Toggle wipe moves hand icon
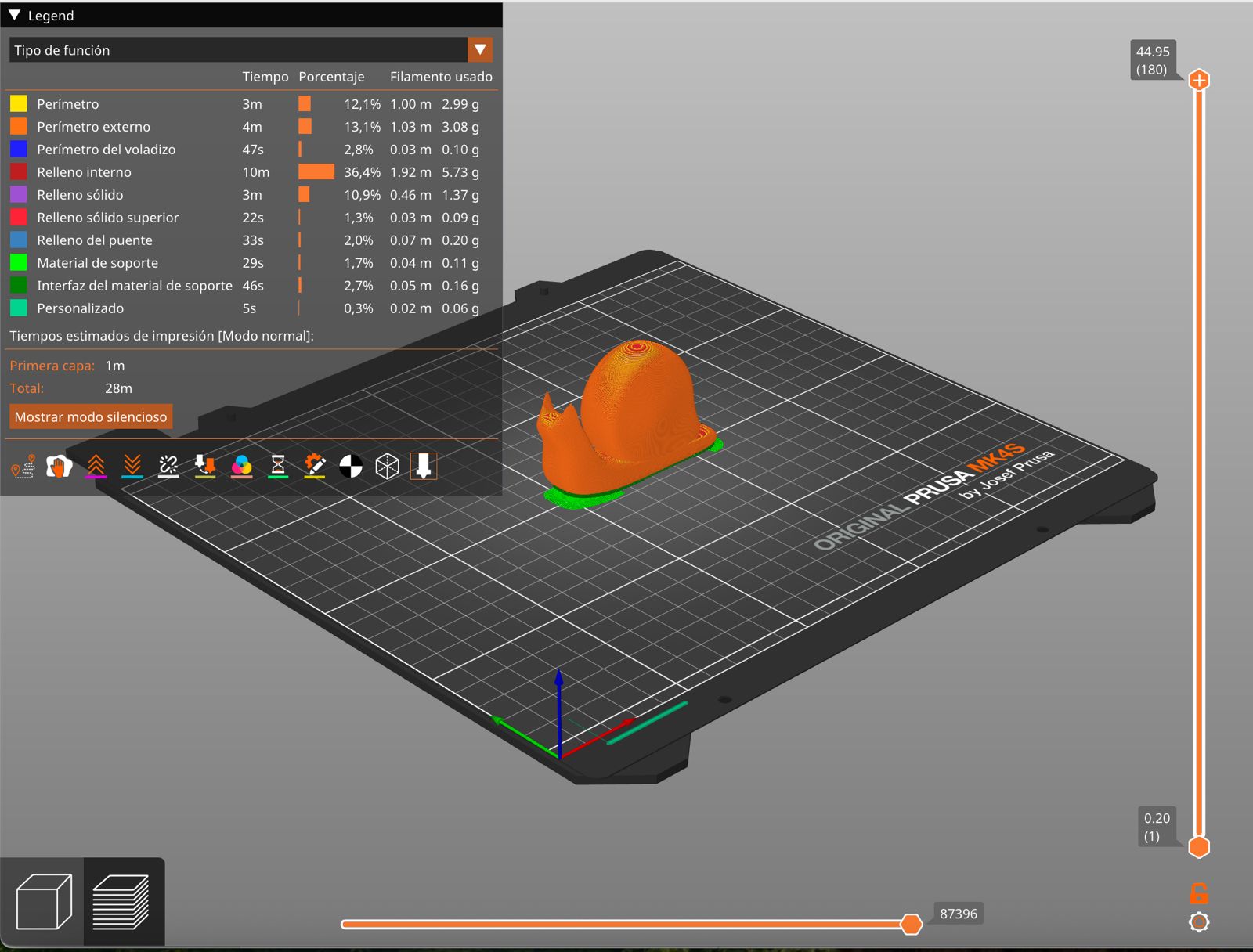The image size is (1253, 952). pos(59,467)
